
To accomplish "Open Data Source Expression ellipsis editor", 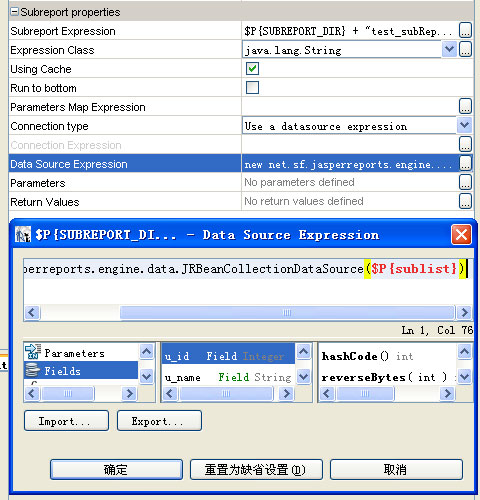I will pyautogui.click(x=465, y=164).
